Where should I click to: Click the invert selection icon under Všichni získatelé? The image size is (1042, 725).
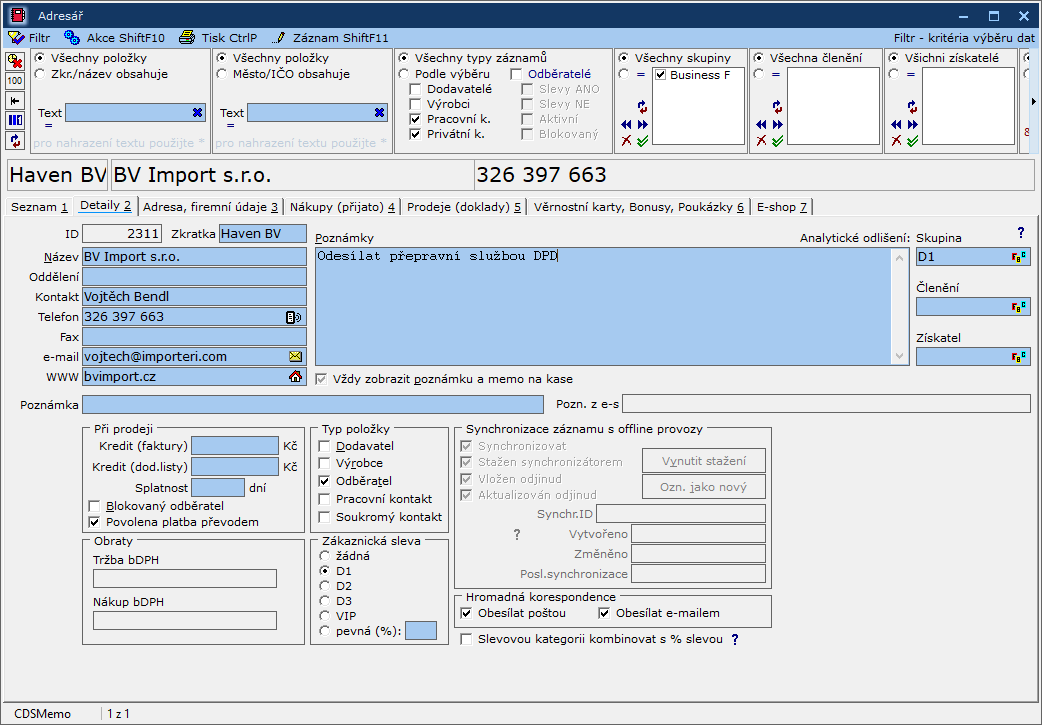click(x=912, y=107)
